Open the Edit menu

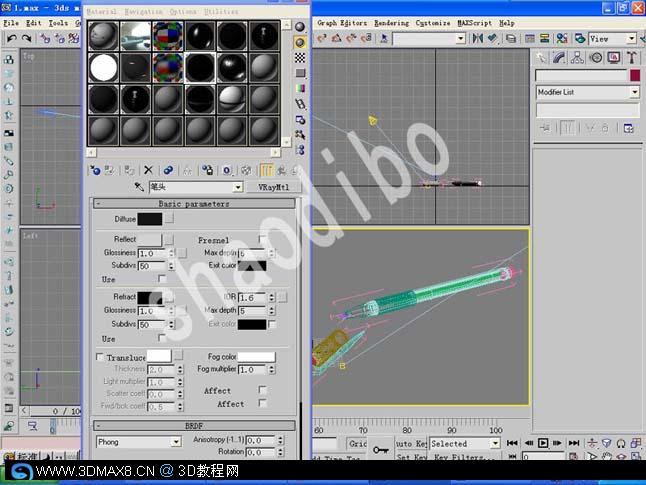(x=33, y=23)
